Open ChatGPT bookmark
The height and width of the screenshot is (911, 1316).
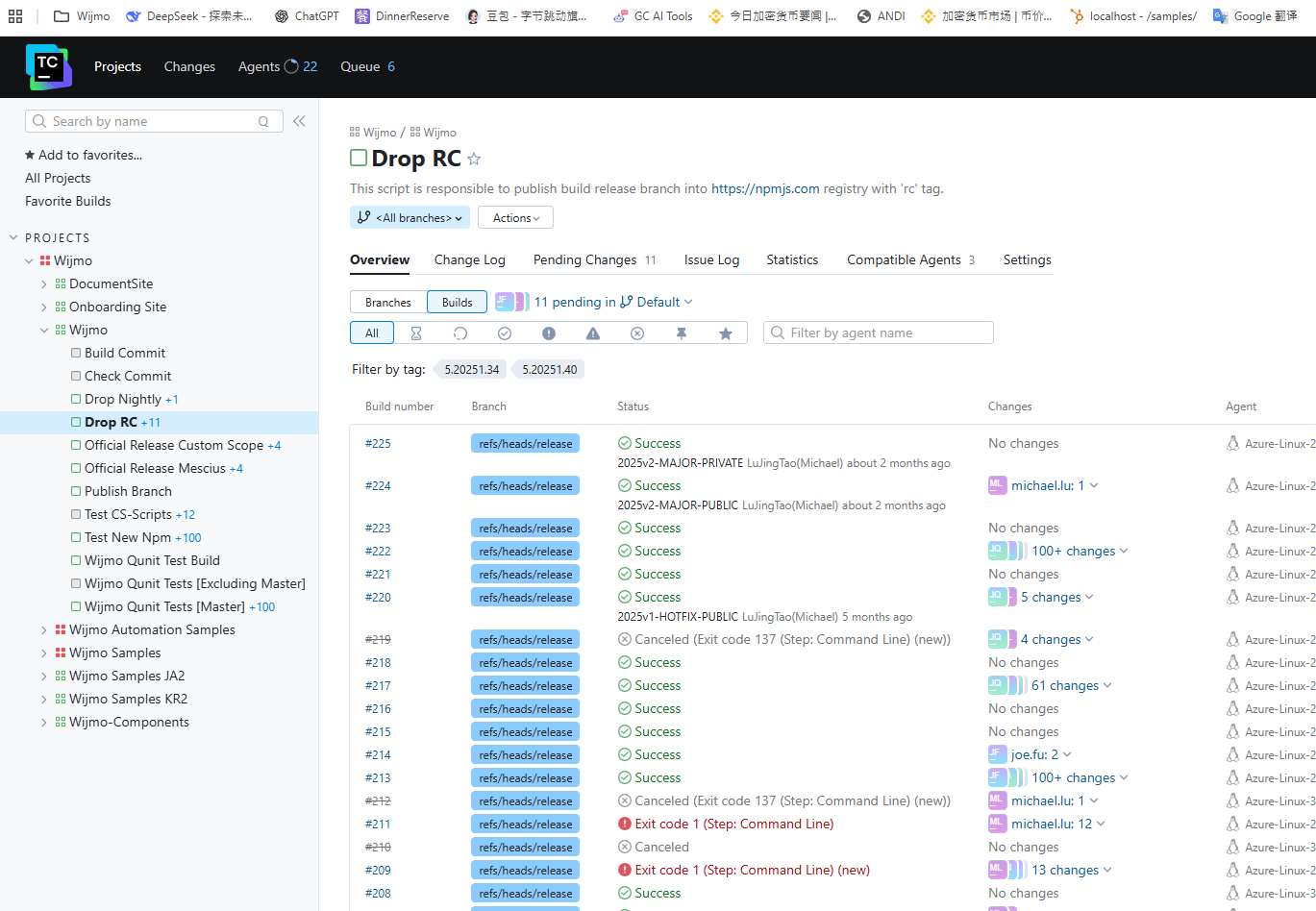tap(307, 16)
